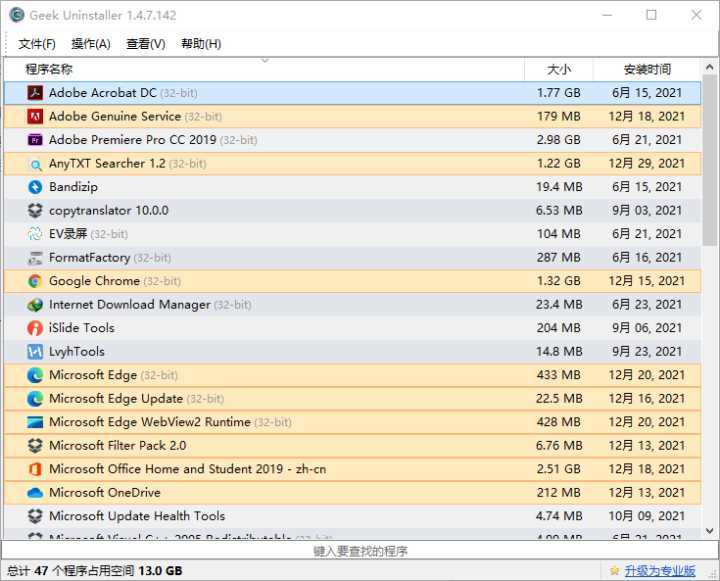
Task: Click the 10月 09, 2021 install date
Action: pos(647,516)
